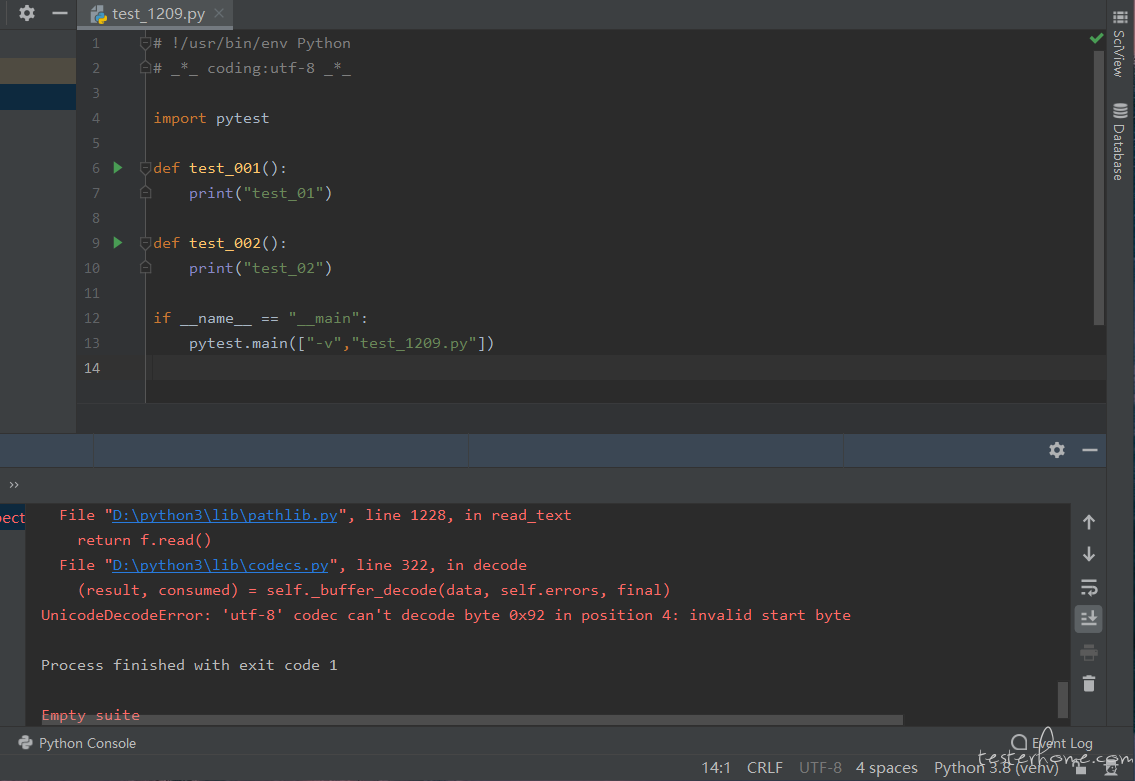
Task: Collapse the test_001 function fold marker
Action: coord(145,168)
